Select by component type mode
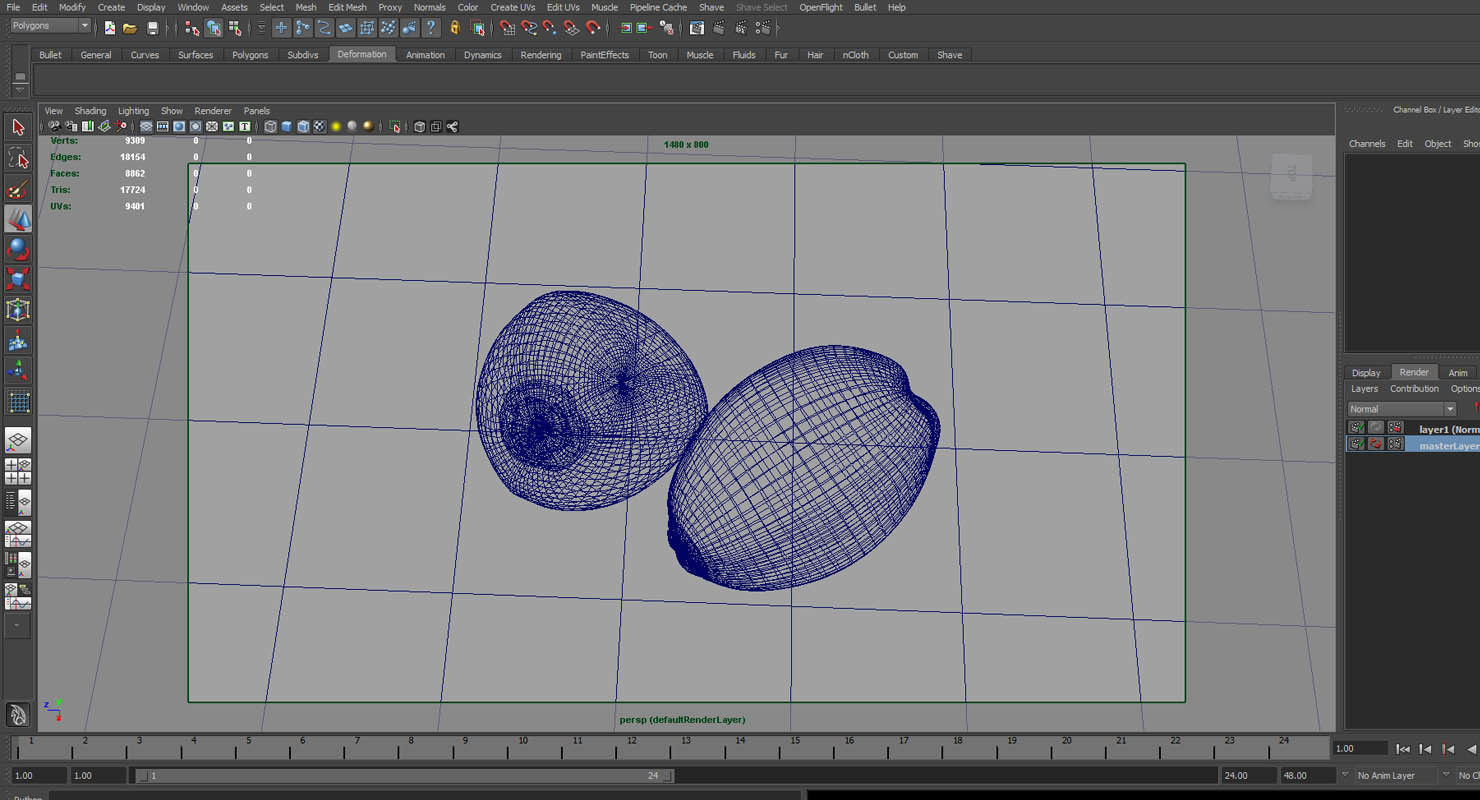 (x=234, y=28)
